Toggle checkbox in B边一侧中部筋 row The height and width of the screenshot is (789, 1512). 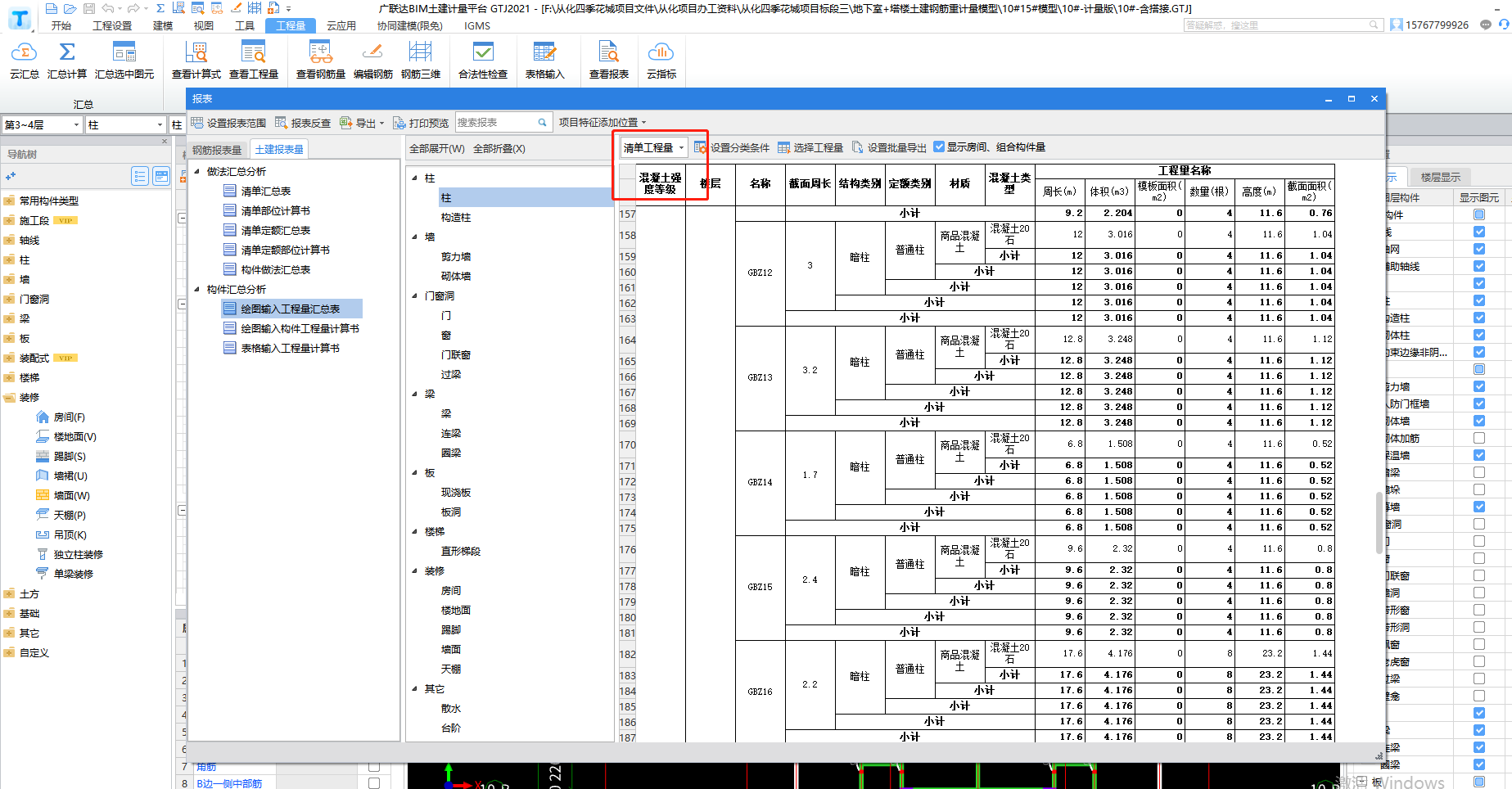point(374,783)
